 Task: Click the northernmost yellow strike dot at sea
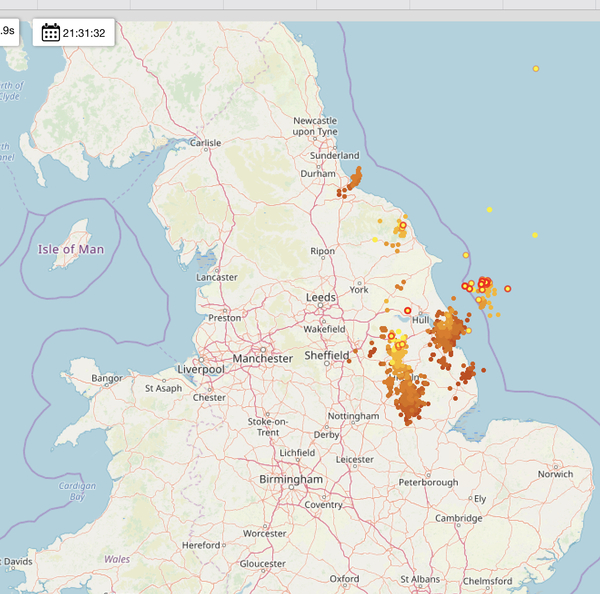tap(536, 68)
